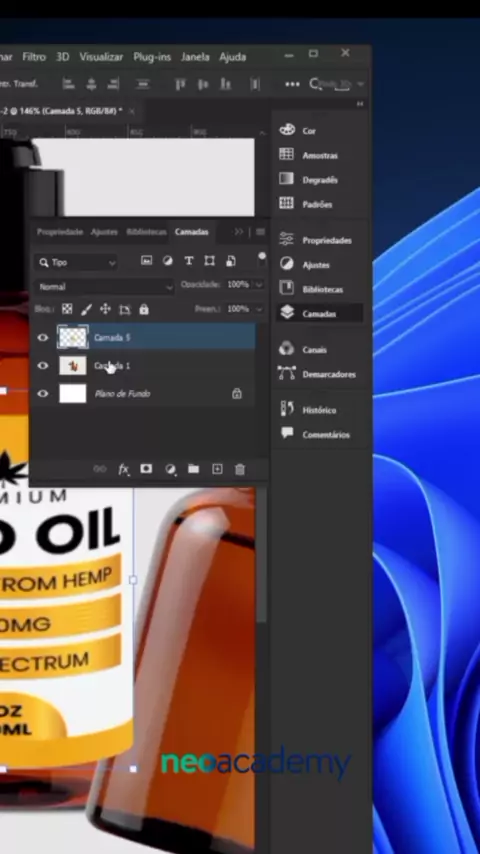
Task: Filter layers by pixel layers icon
Action: tap(147, 260)
